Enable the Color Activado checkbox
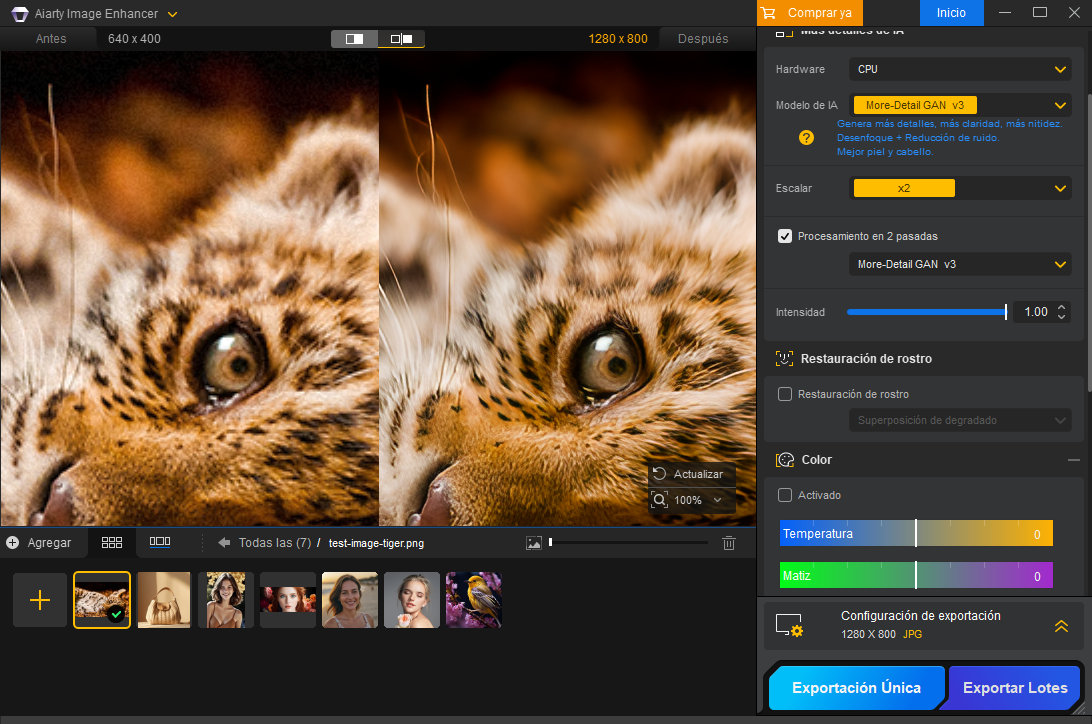 [x=785, y=495]
